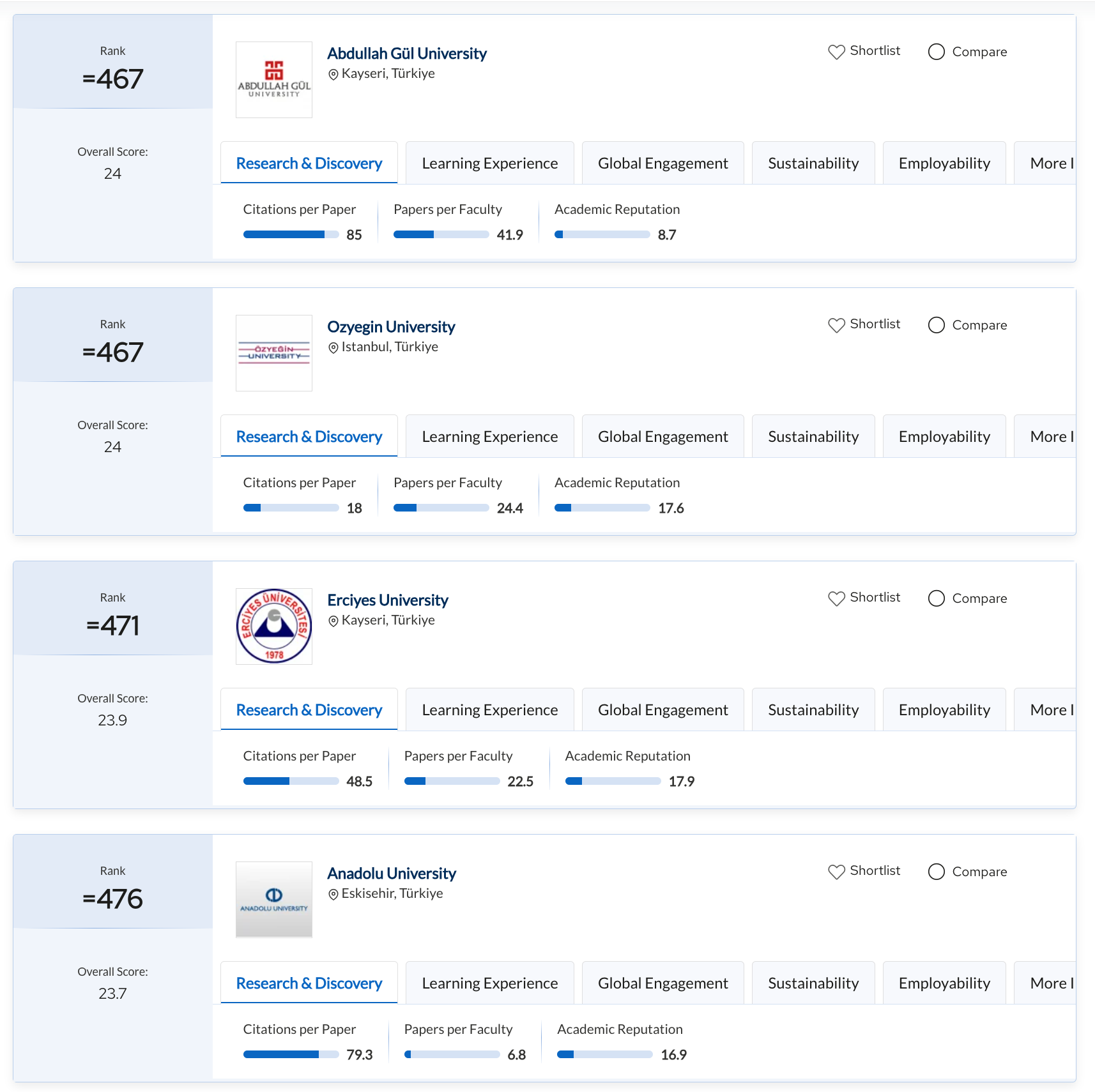Screen dimensions: 1095x1092
Task: Click the Shortlist heart for Ozyegin University
Action: tap(836, 325)
